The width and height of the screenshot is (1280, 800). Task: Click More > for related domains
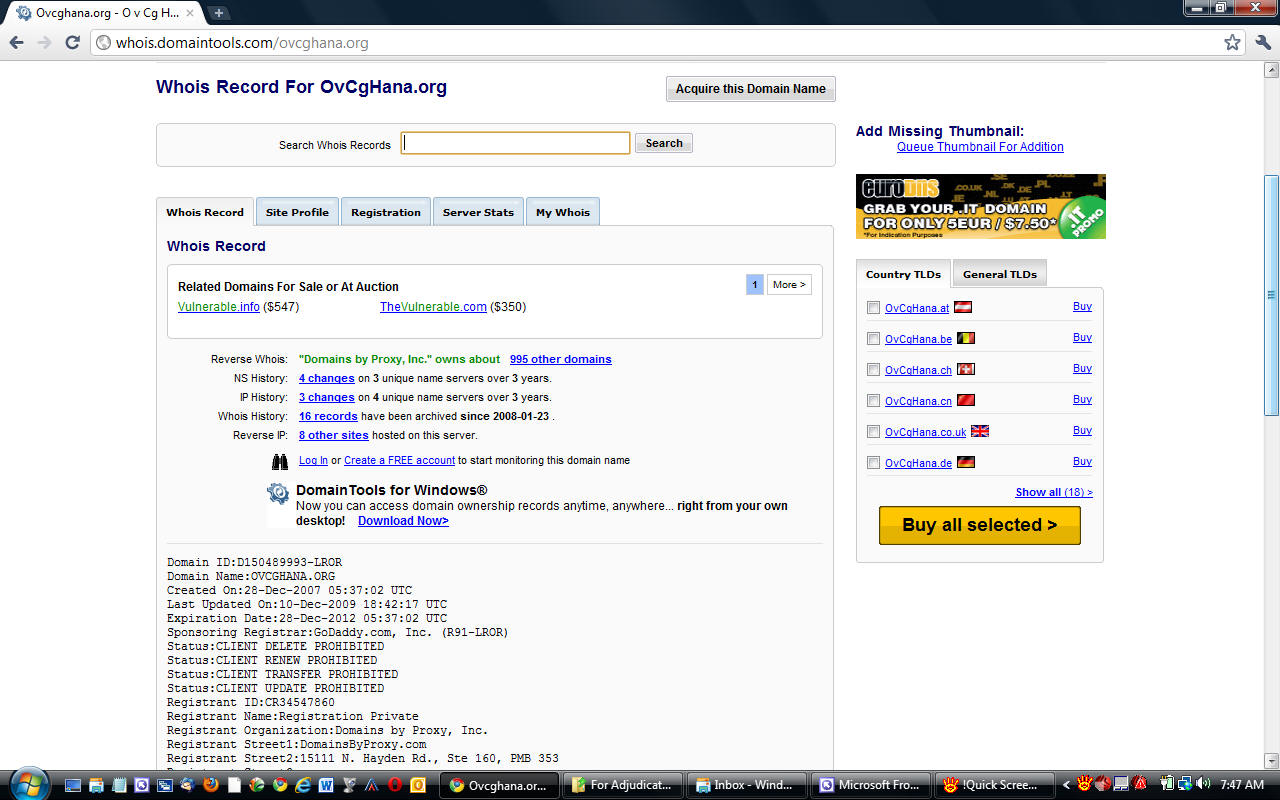(x=789, y=285)
